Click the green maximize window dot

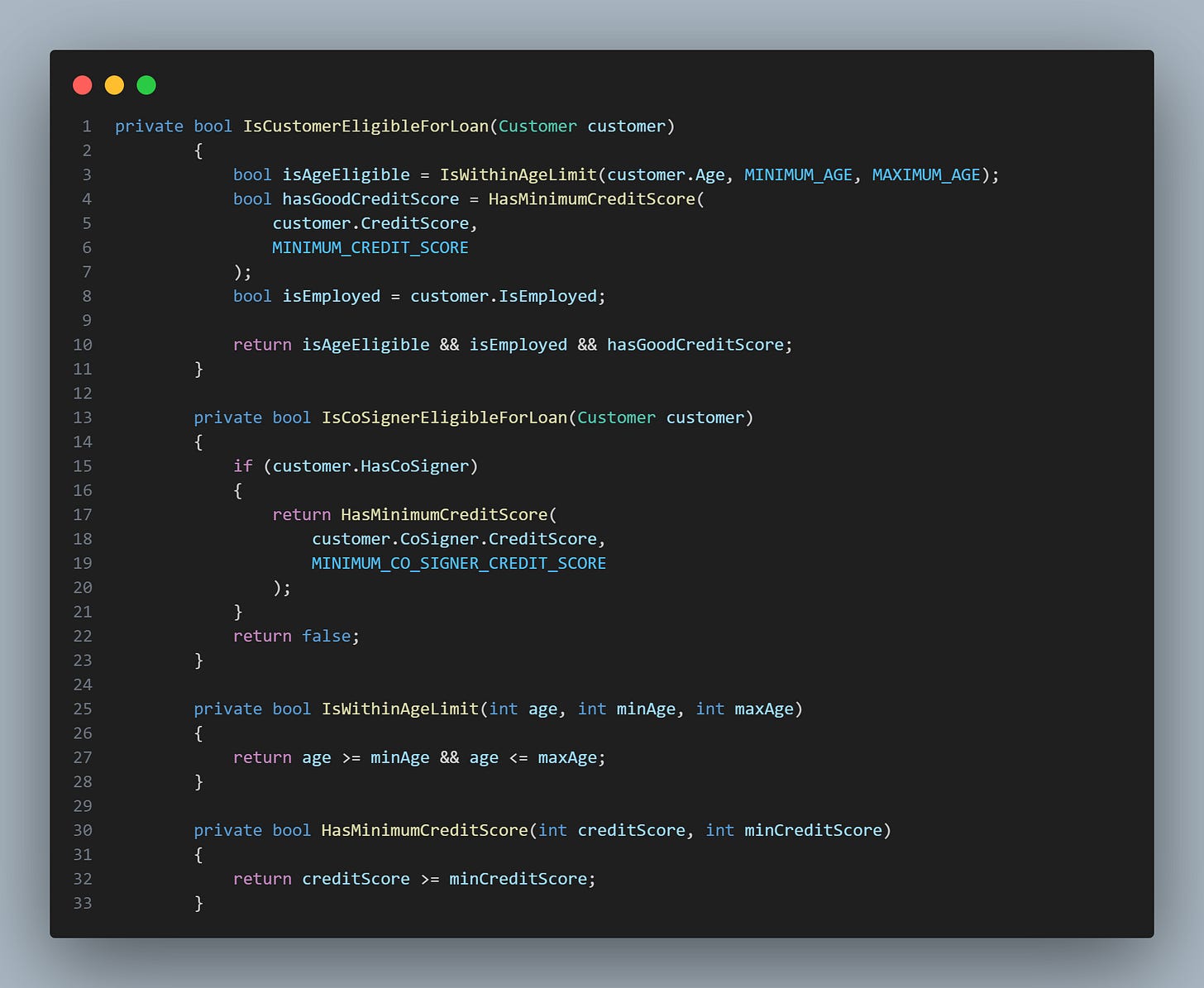(x=146, y=85)
